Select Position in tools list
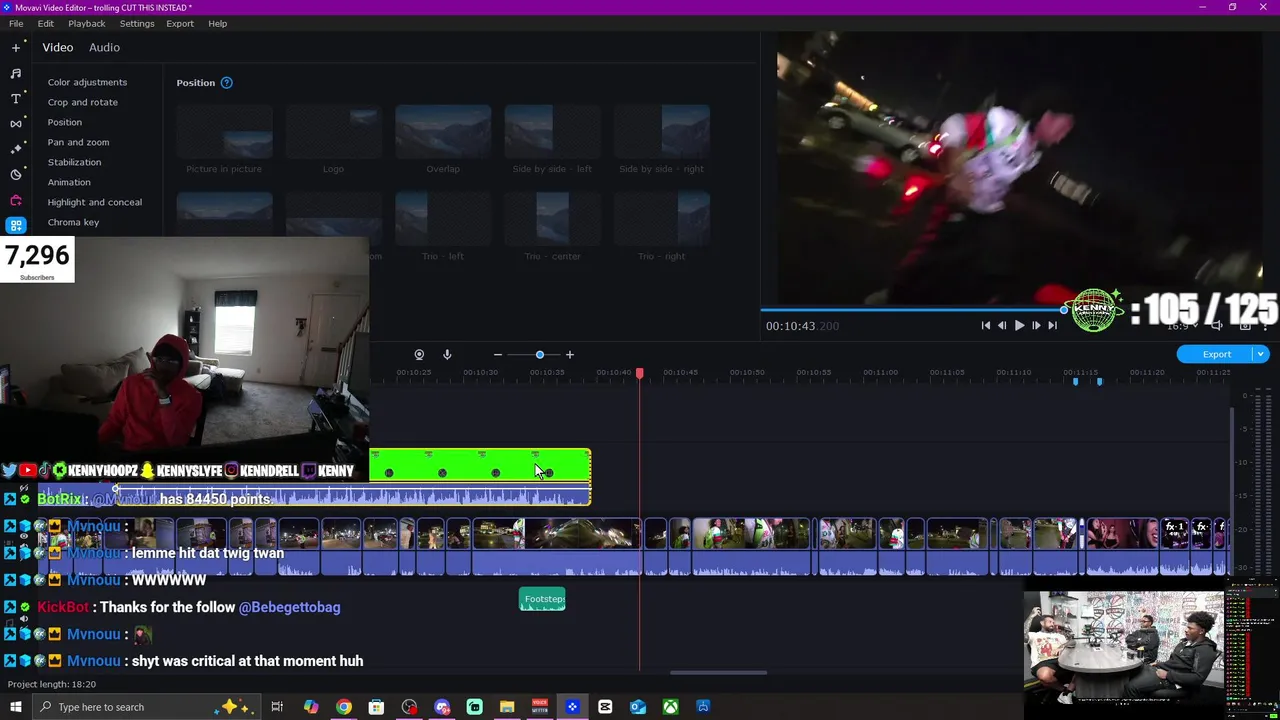Viewport: 1280px width, 720px height. click(65, 122)
